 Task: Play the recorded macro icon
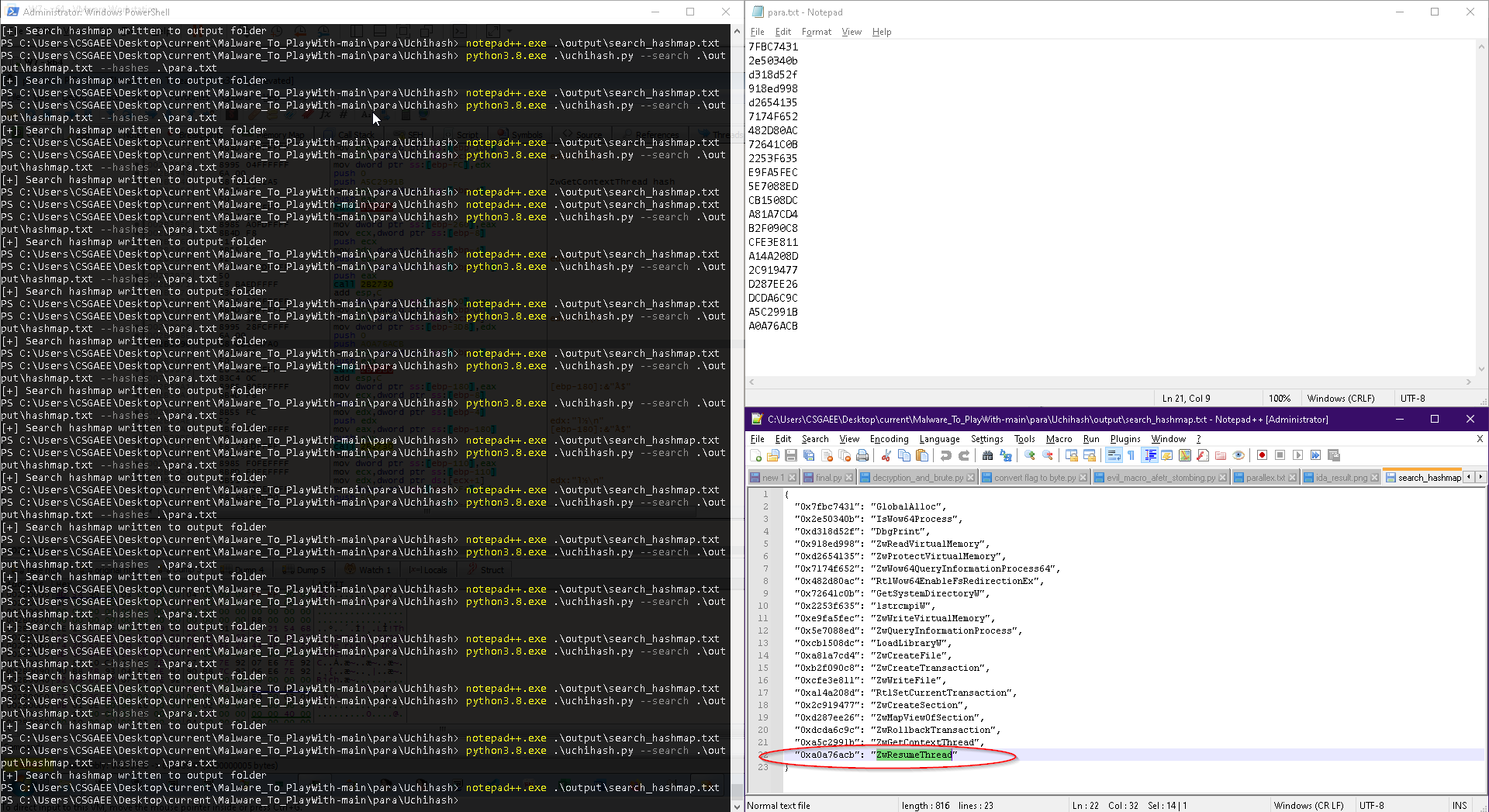(x=1295, y=455)
